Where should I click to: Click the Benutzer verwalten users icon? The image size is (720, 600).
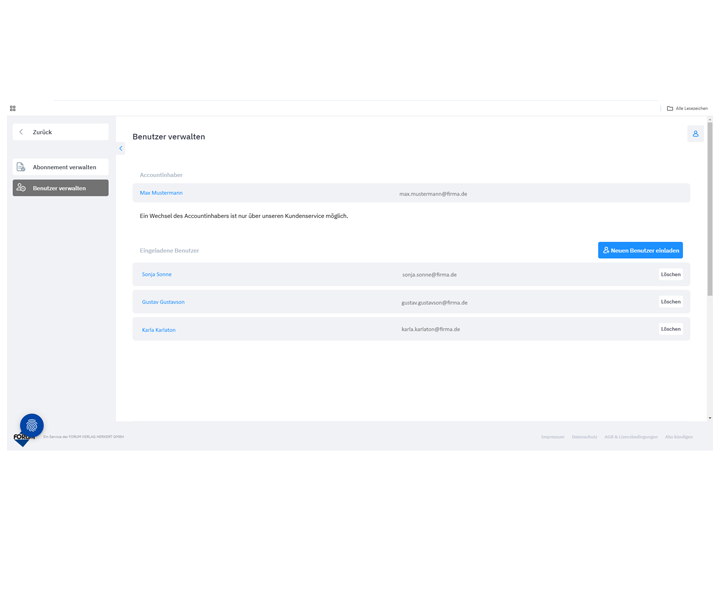[21, 187]
